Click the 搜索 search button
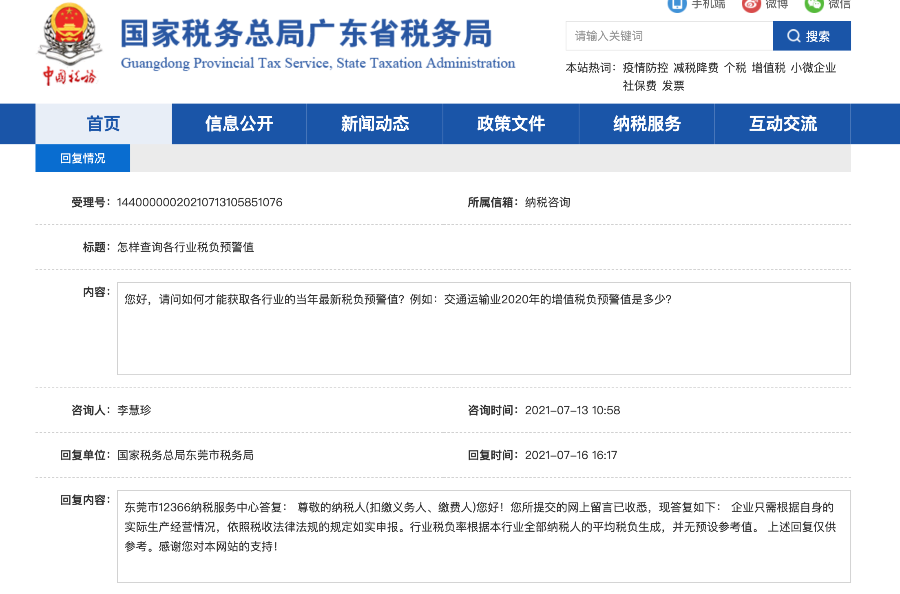900x594 pixels. pyautogui.click(x=812, y=36)
